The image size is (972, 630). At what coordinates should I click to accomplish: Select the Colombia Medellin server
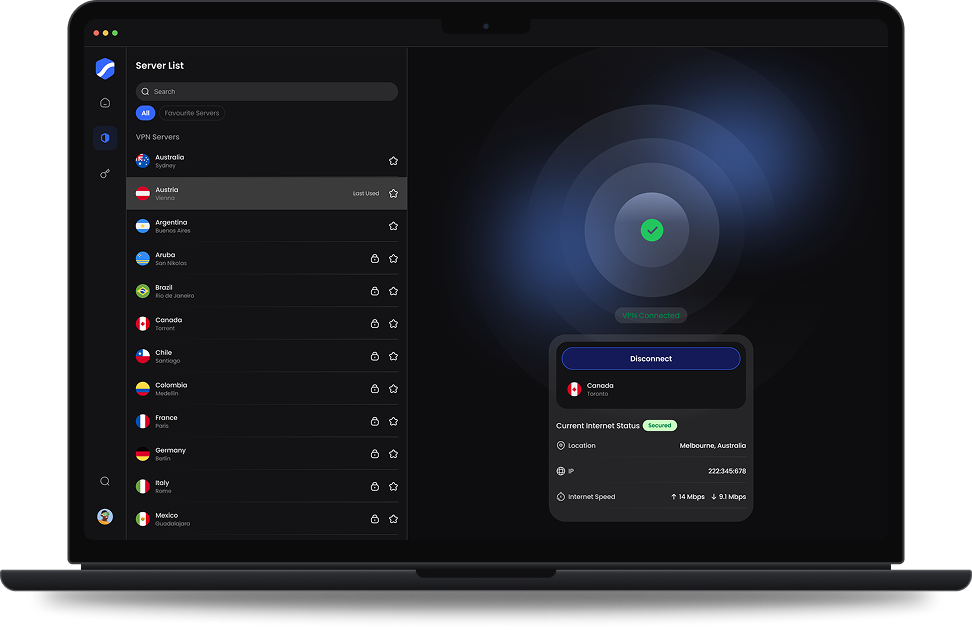267,389
